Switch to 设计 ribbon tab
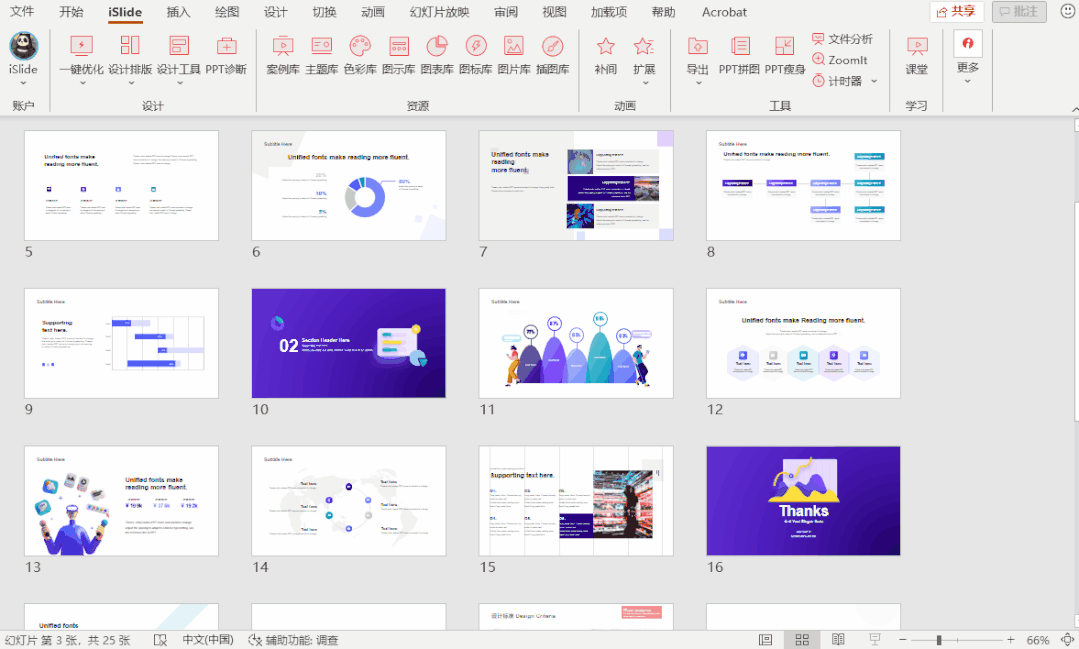This screenshot has width=1079, height=649. click(276, 12)
